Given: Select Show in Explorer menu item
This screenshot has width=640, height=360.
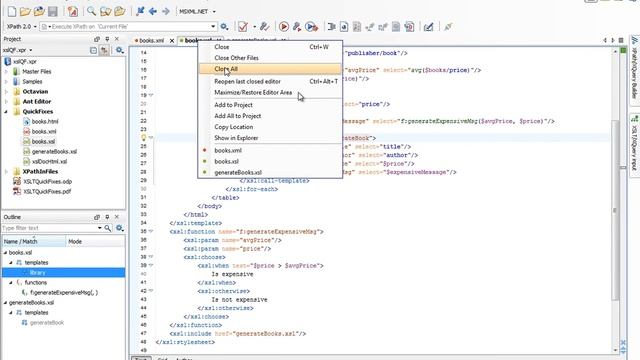Looking at the screenshot, I should [x=270, y=138].
